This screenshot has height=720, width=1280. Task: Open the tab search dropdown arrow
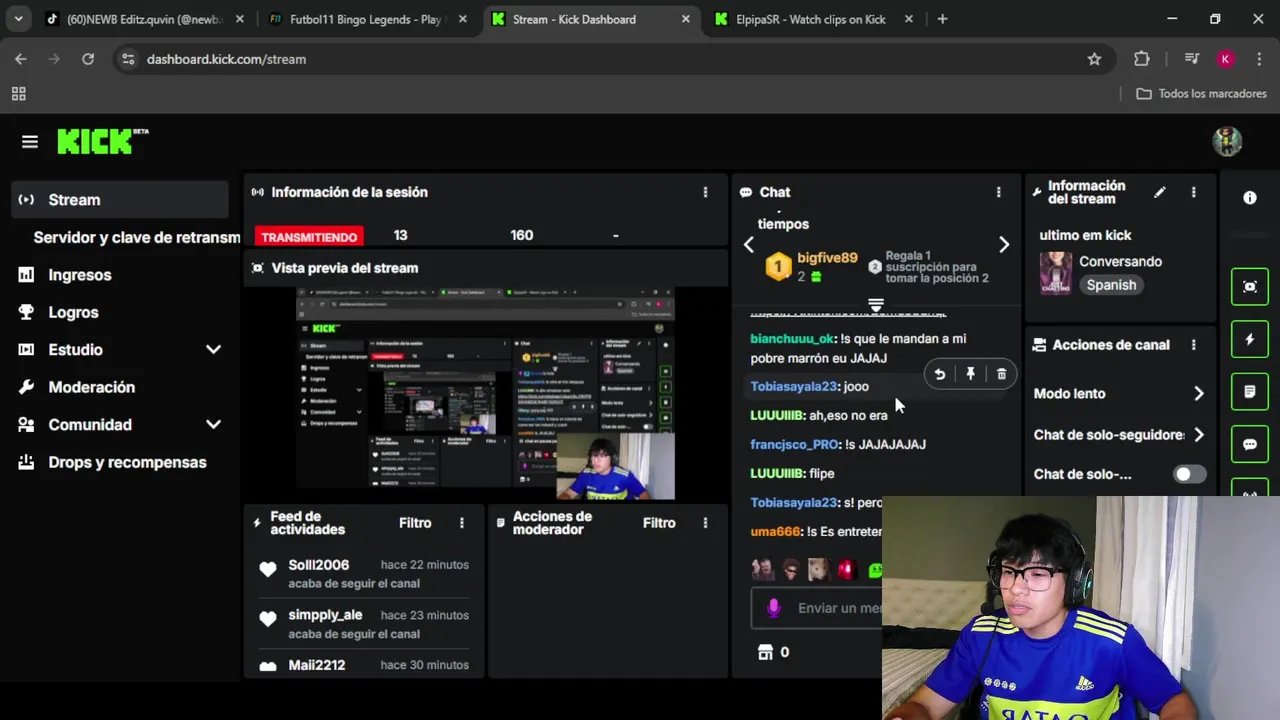(x=18, y=19)
